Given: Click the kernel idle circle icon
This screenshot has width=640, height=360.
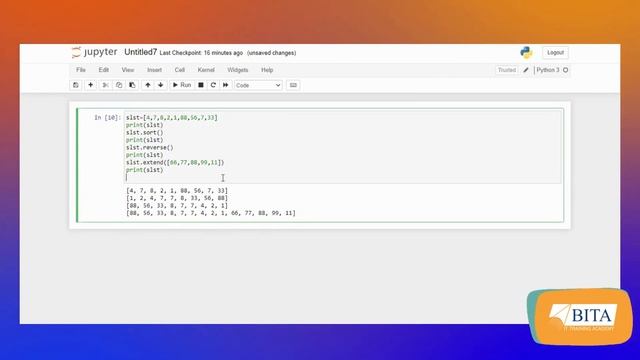Looking at the screenshot, I should pos(565,70).
